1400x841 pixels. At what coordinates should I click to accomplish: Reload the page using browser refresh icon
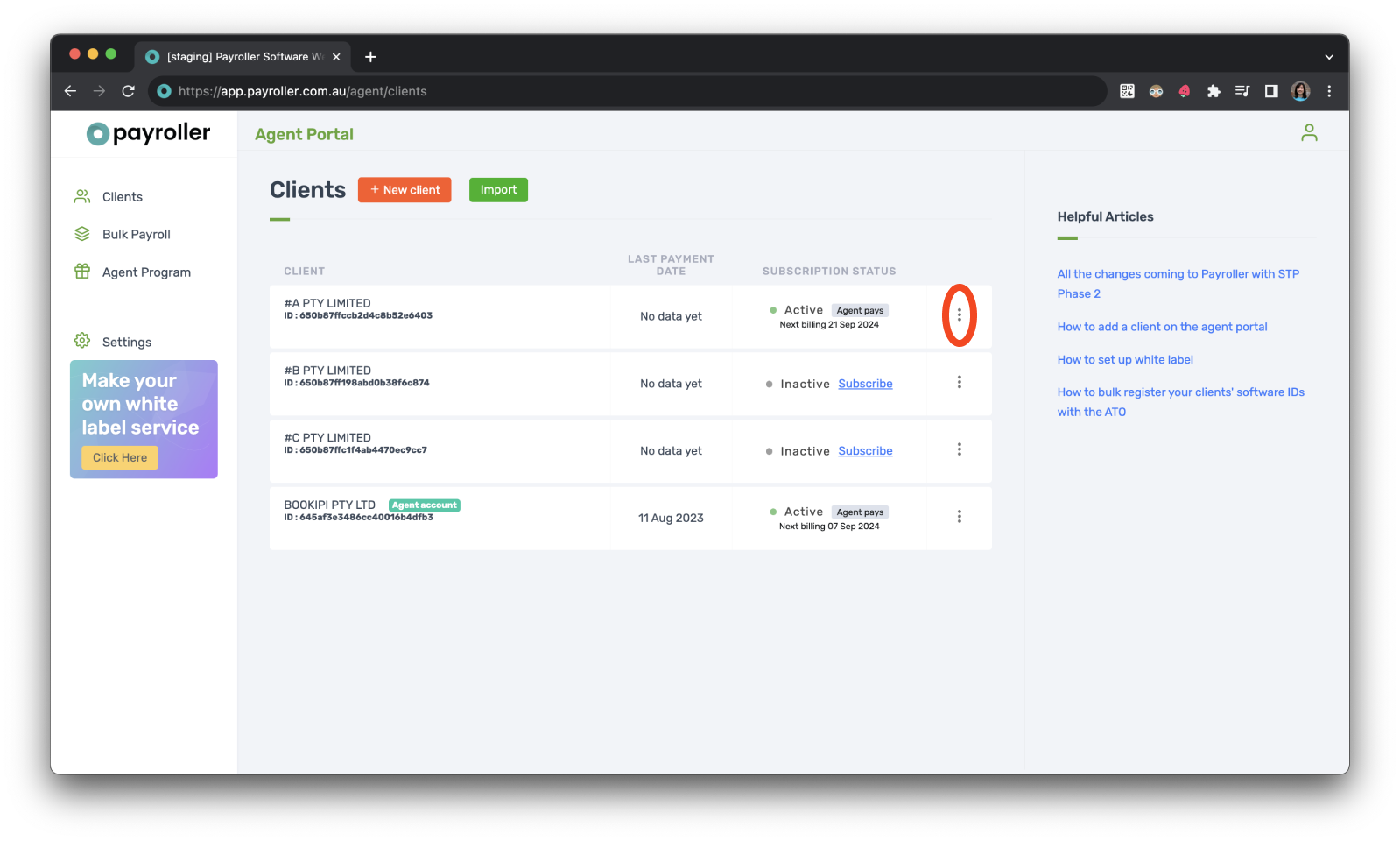[x=129, y=91]
